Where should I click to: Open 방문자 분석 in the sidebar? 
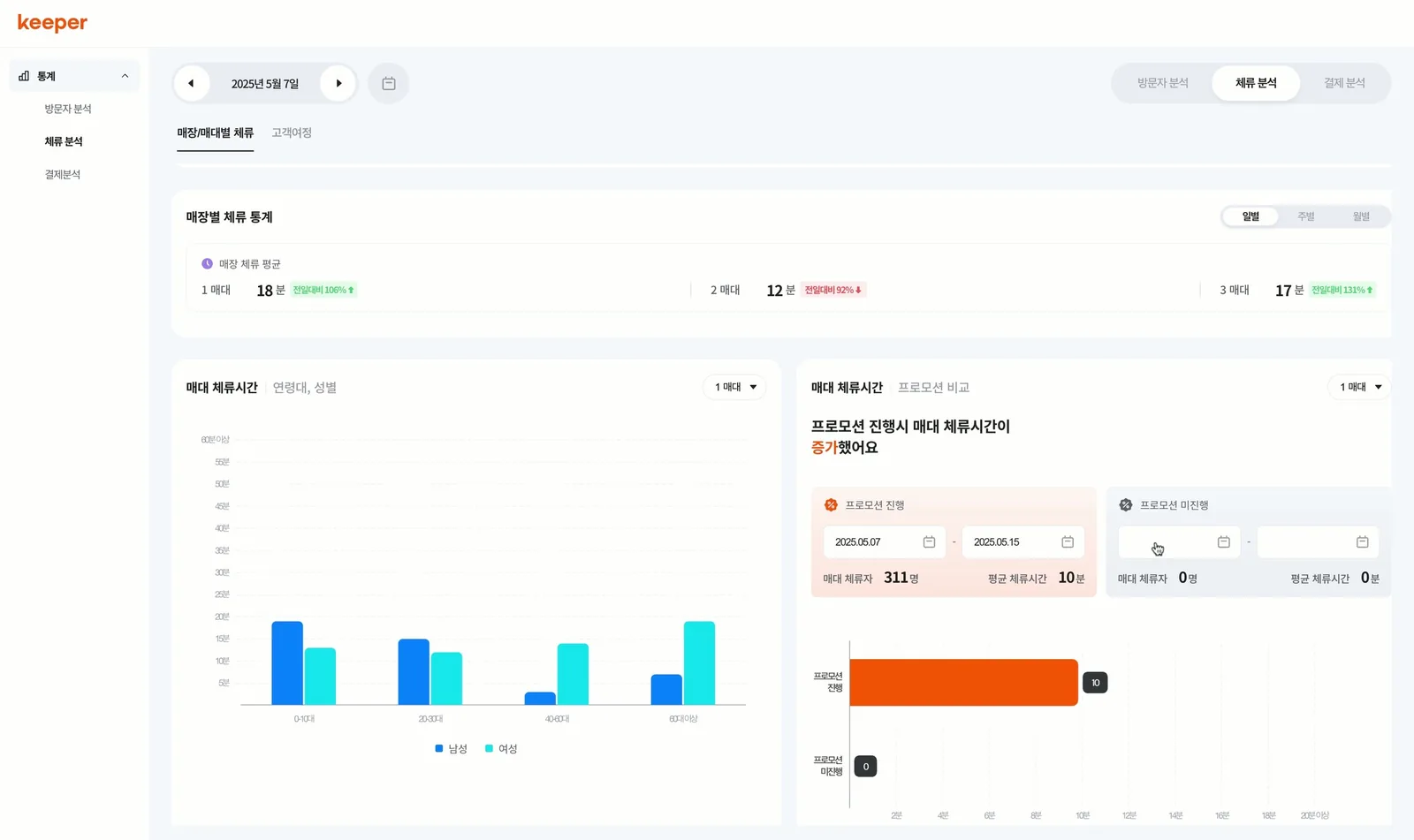point(68,109)
